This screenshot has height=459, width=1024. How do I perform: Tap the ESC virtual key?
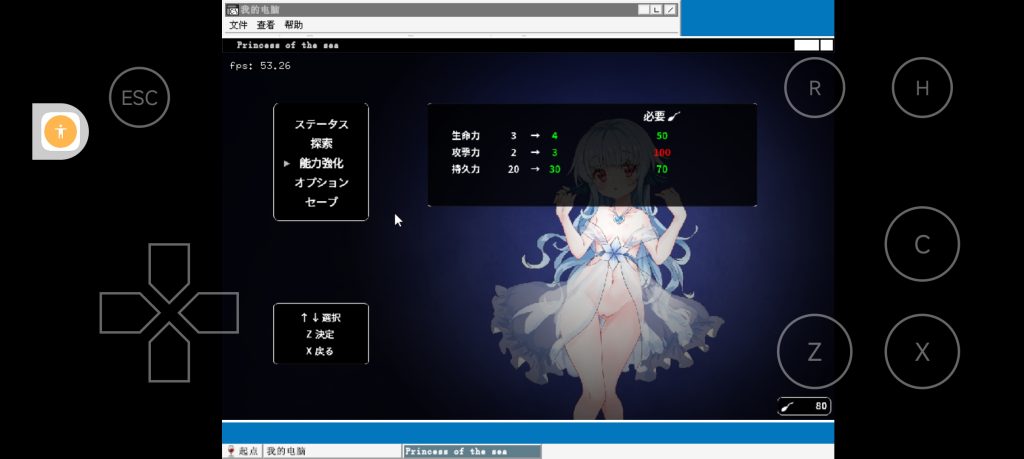coord(139,97)
